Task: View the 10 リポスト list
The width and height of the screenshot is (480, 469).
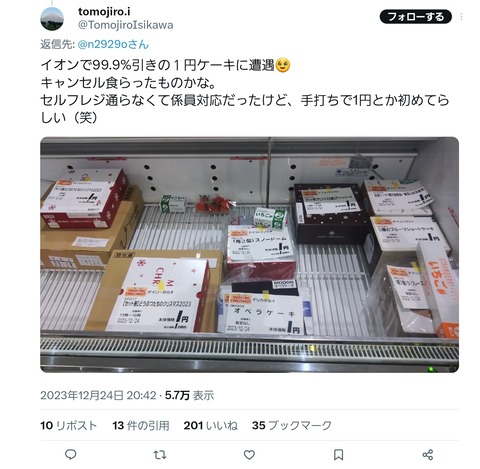Action: coord(68,426)
